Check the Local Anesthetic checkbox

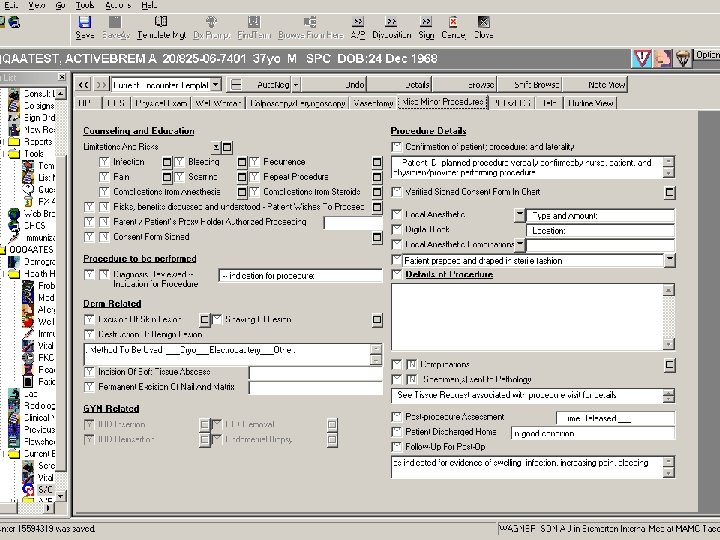click(x=396, y=214)
